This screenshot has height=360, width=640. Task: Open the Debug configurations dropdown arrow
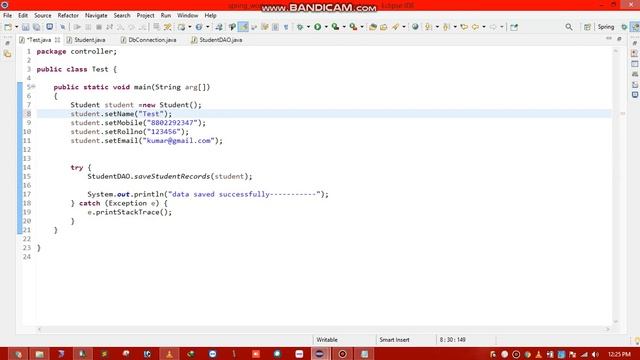tap(308, 27)
